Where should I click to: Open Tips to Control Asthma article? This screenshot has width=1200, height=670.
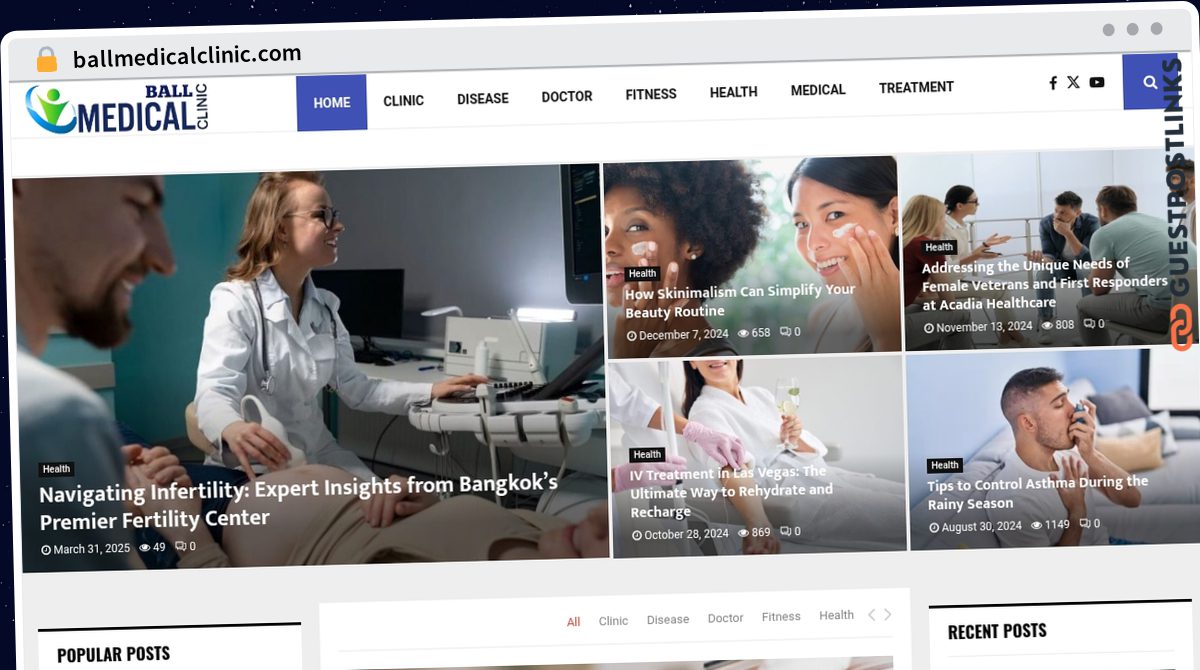[x=1038, y=493]
